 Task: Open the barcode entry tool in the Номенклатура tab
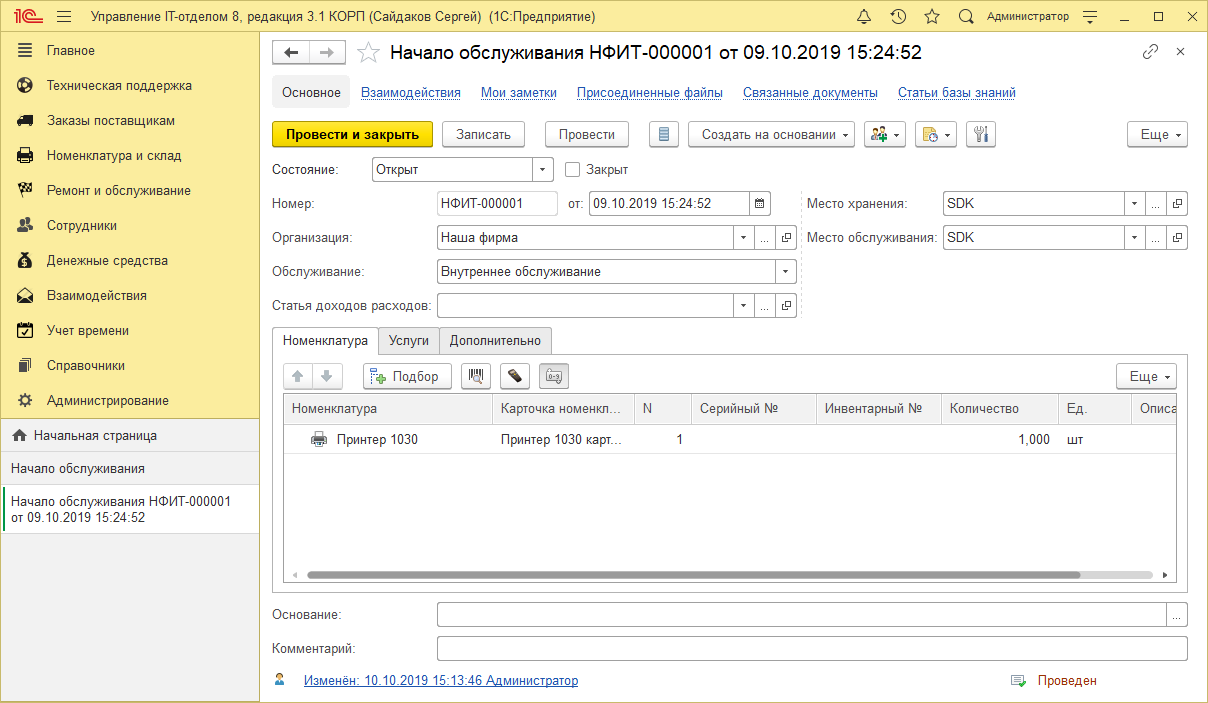(477, 376)
